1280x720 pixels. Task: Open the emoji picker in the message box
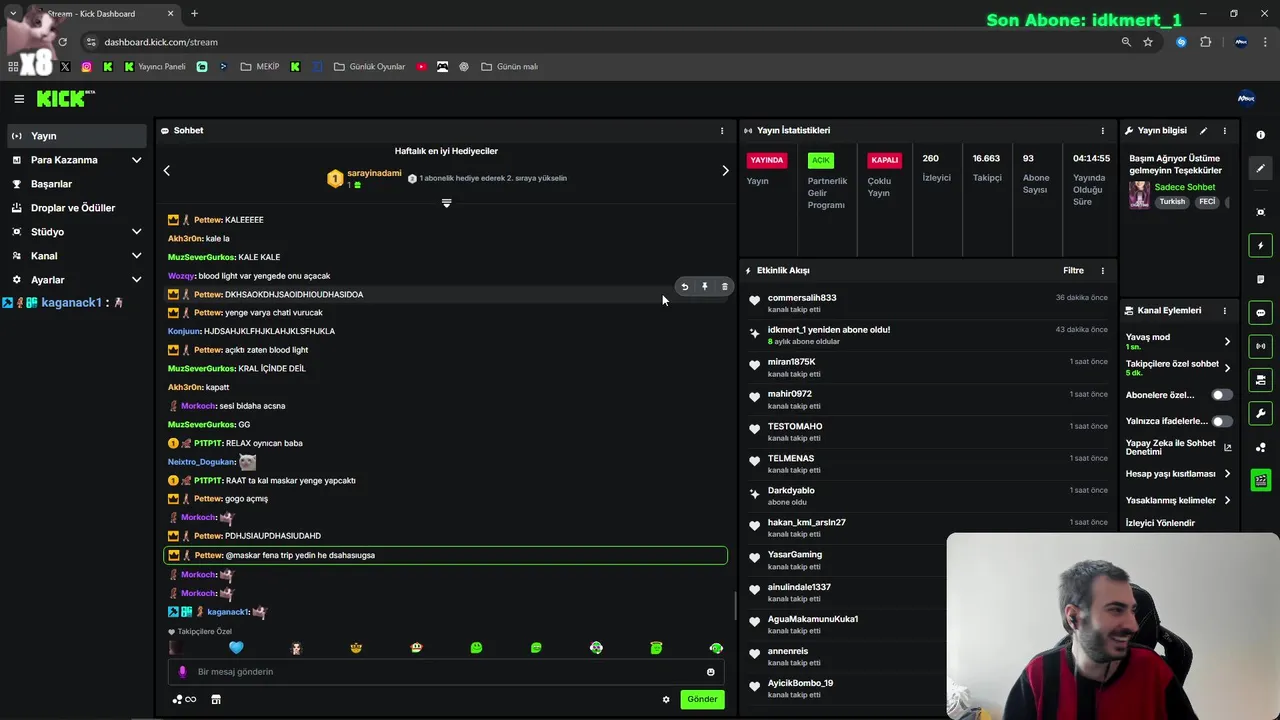click(711, 672)
